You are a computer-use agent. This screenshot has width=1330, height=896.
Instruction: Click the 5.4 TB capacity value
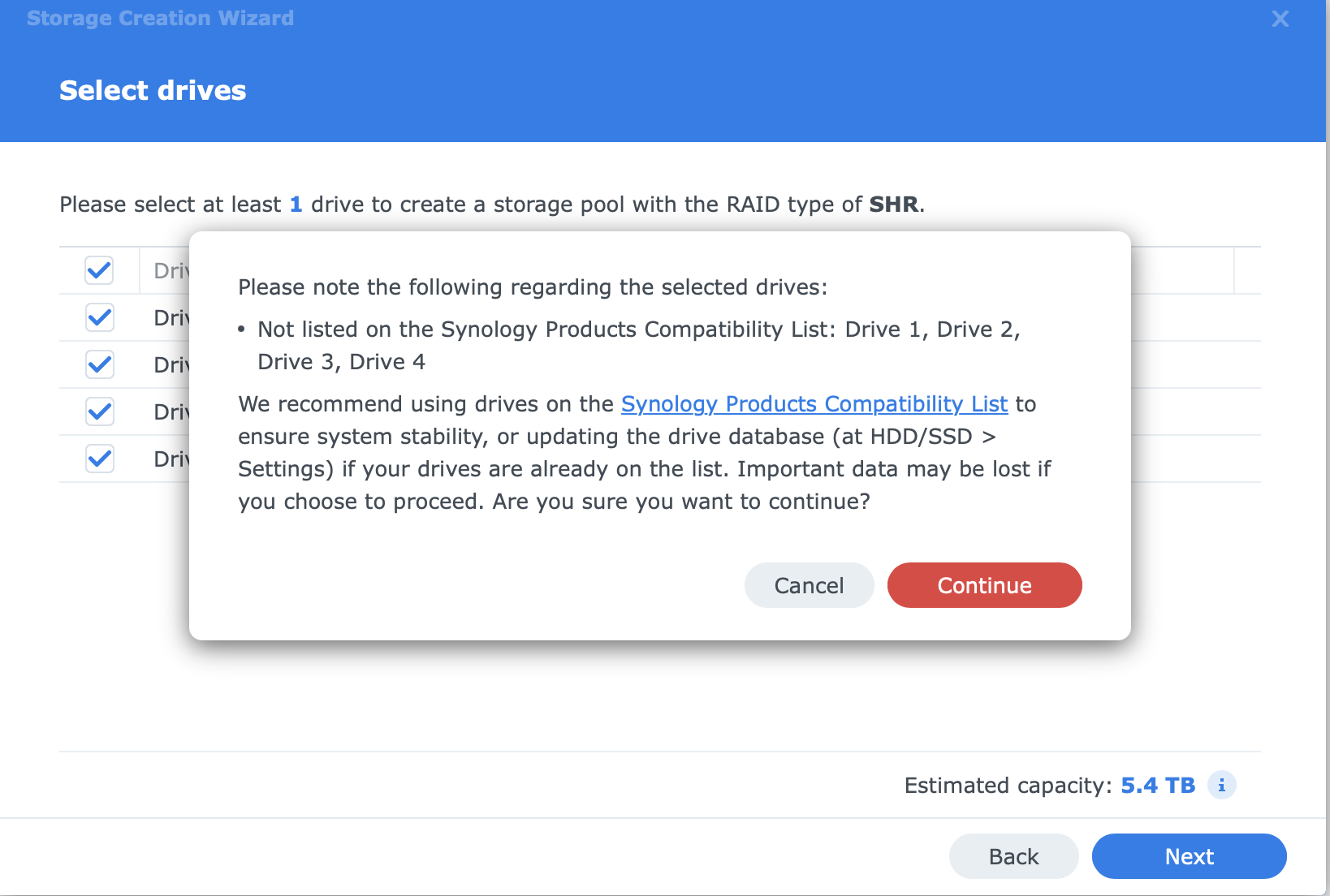point(1157,786)
